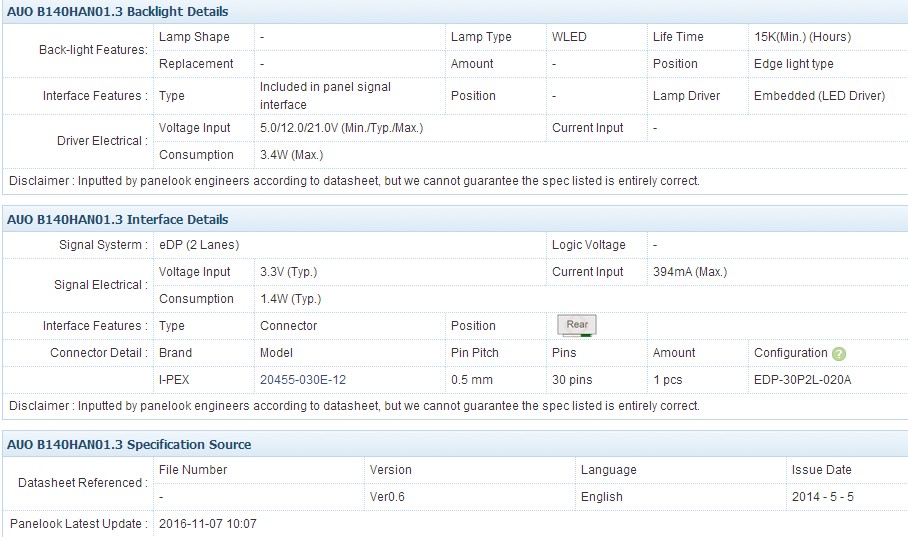Click the 'Version' column header
The width and height of the screenshot is (908, 537).
(x=390, y=470)
